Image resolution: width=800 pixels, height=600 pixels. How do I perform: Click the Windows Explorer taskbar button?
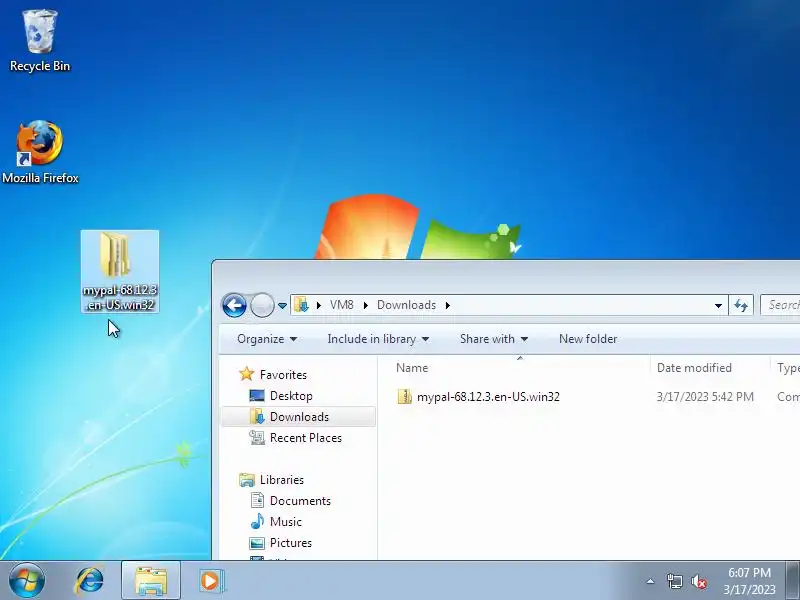(151, 581)
